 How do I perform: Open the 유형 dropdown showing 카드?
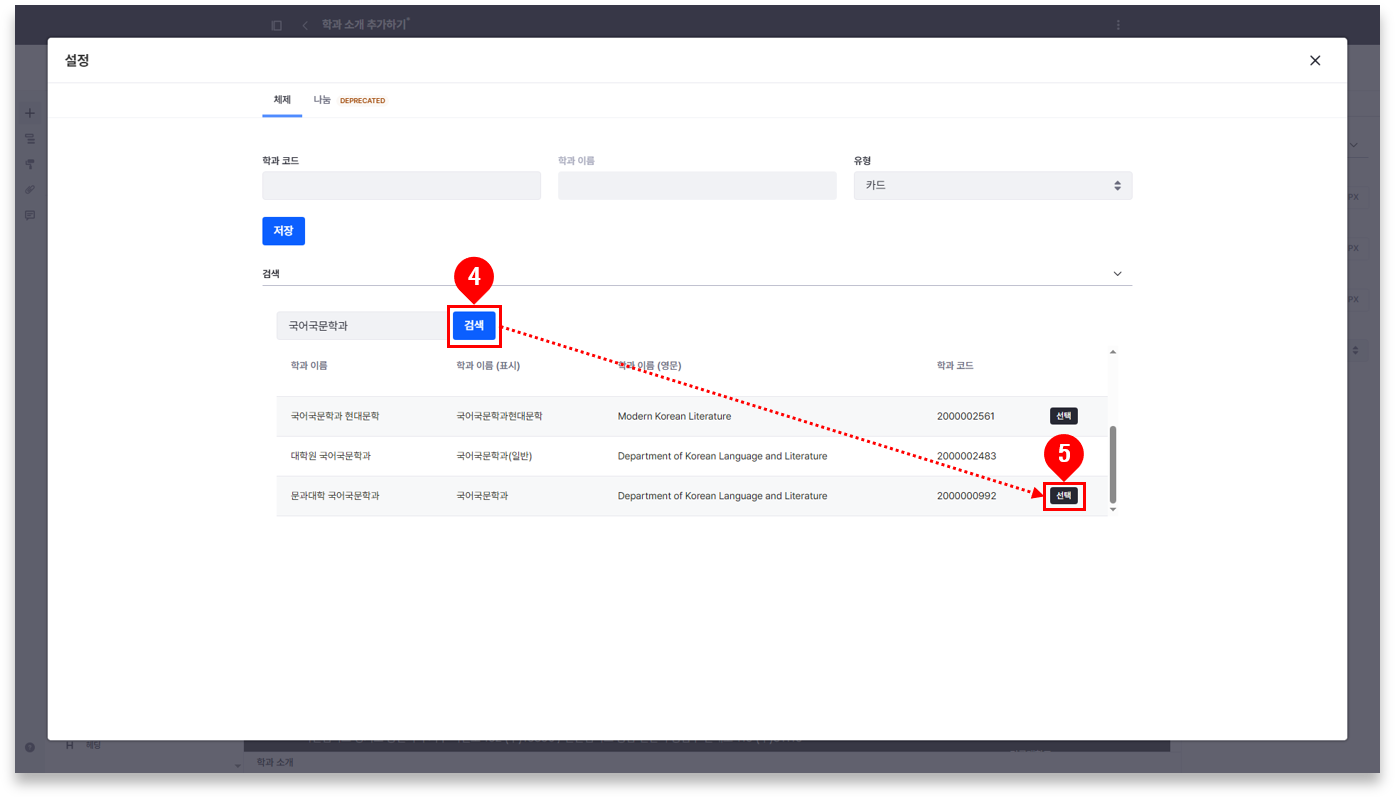(992, 186)
